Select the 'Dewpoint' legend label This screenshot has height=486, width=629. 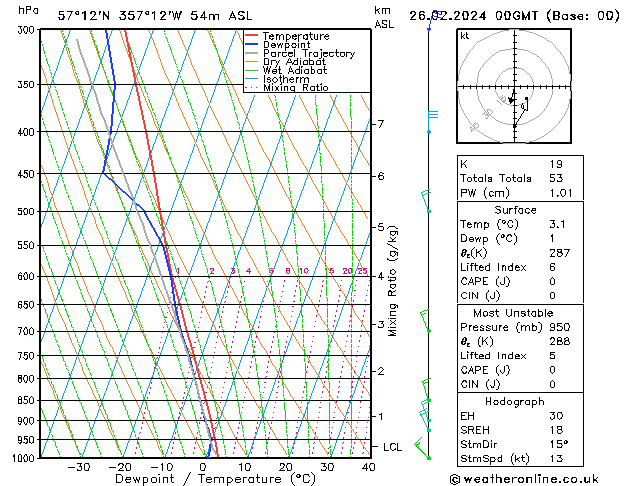[x=286, y=45]
